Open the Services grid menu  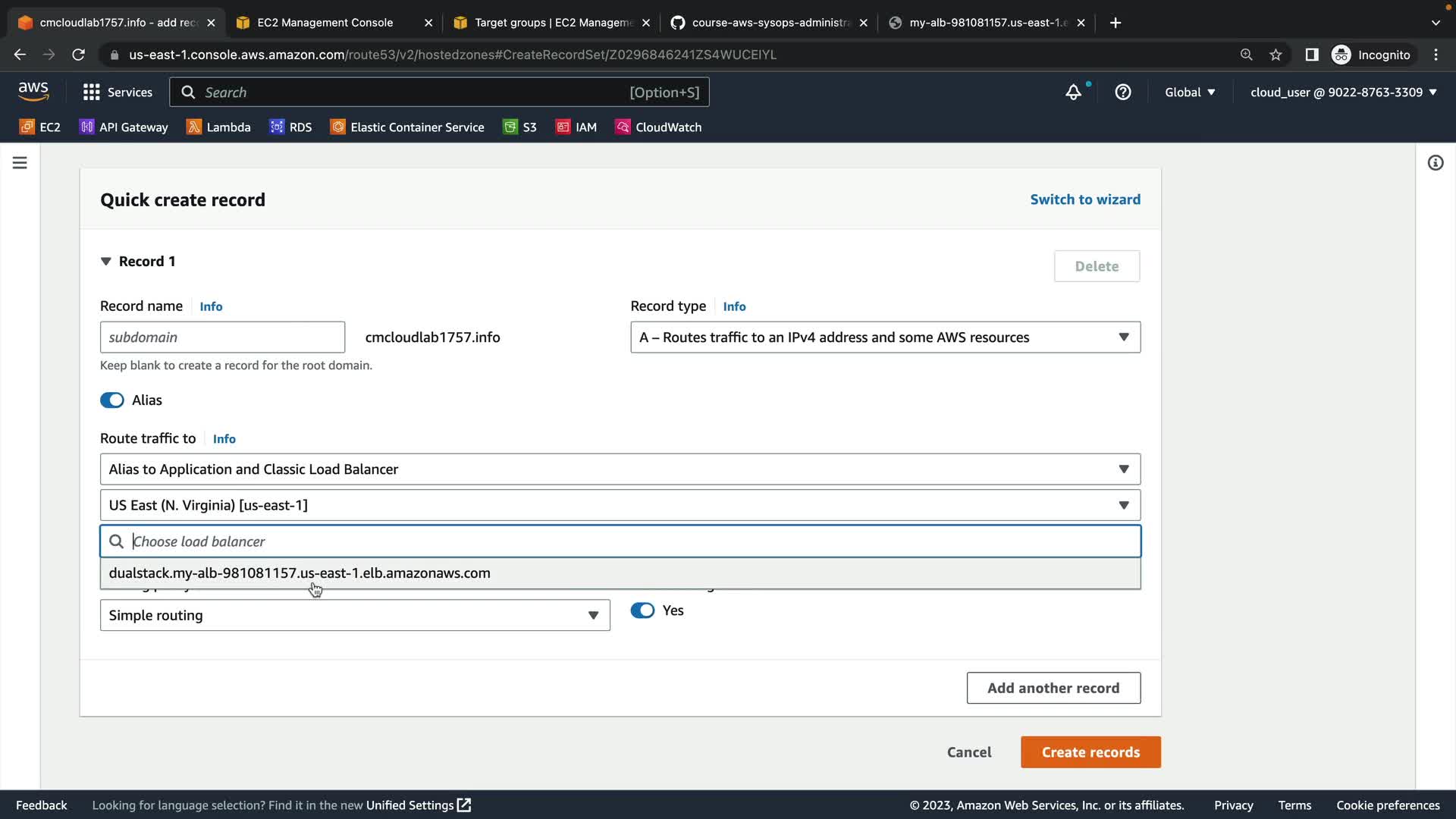point(117,92)
